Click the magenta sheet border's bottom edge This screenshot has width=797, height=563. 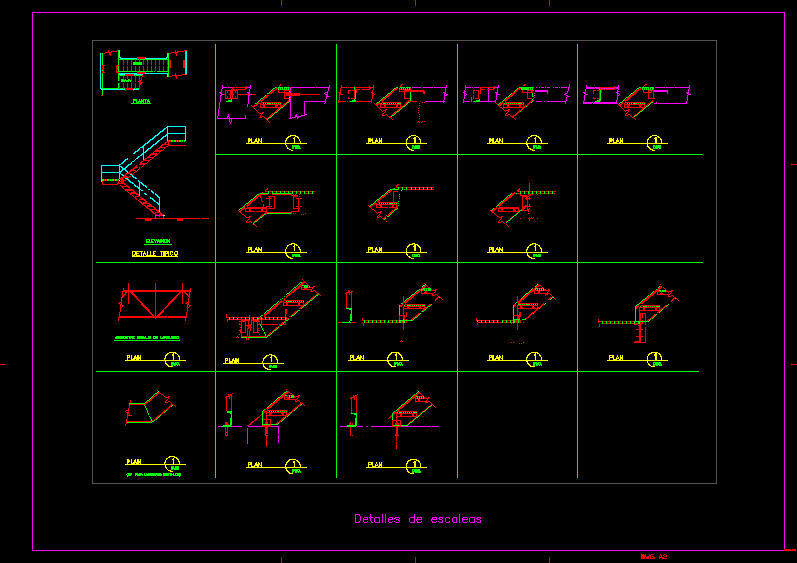coord(400,550)
